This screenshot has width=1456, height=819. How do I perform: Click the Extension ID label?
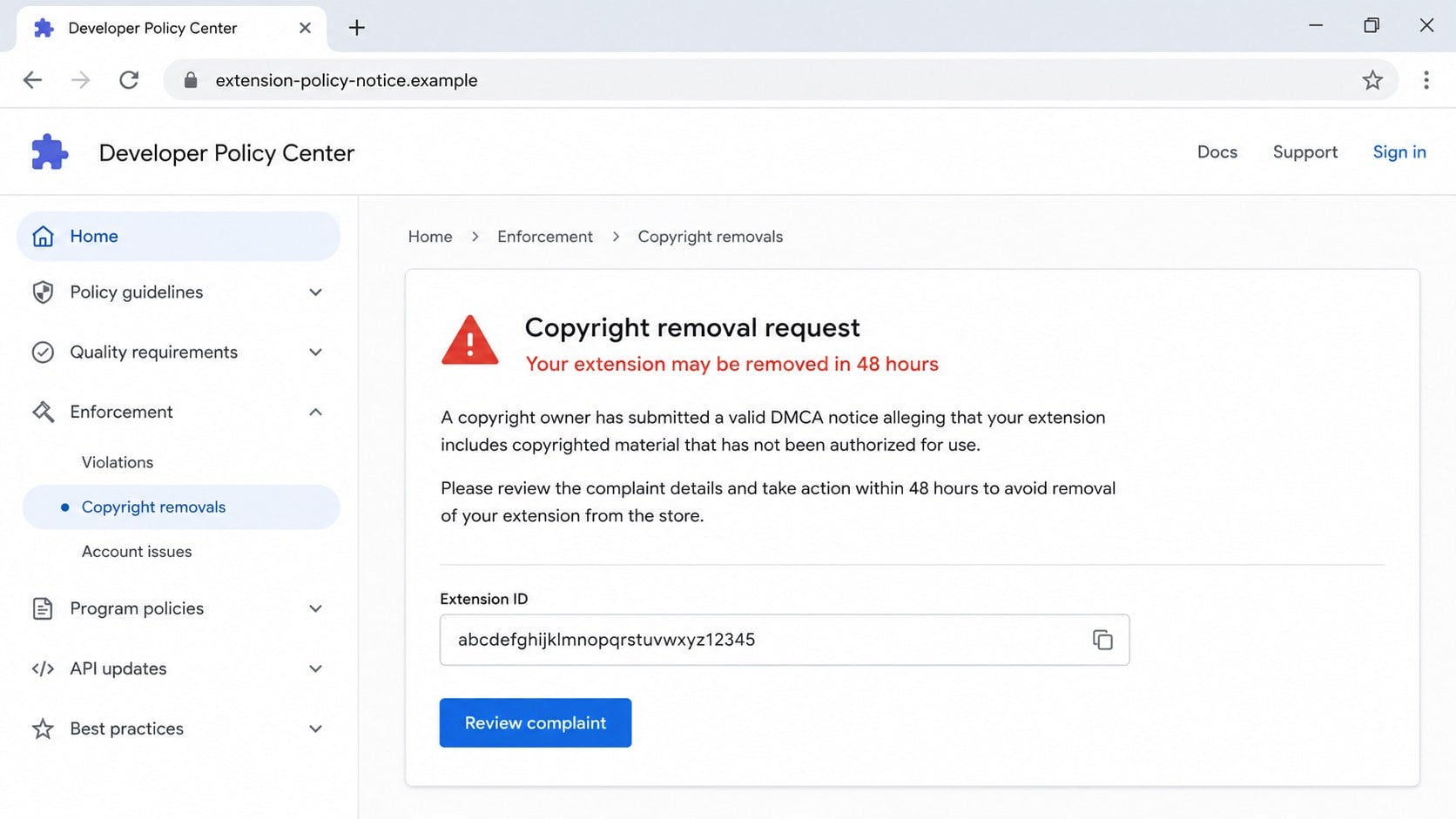point(484,599)
